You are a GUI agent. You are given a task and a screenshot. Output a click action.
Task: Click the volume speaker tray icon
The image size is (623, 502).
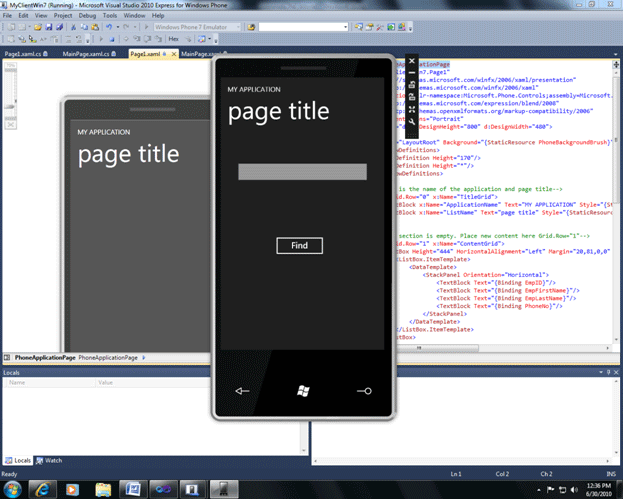tap(574, 490)
